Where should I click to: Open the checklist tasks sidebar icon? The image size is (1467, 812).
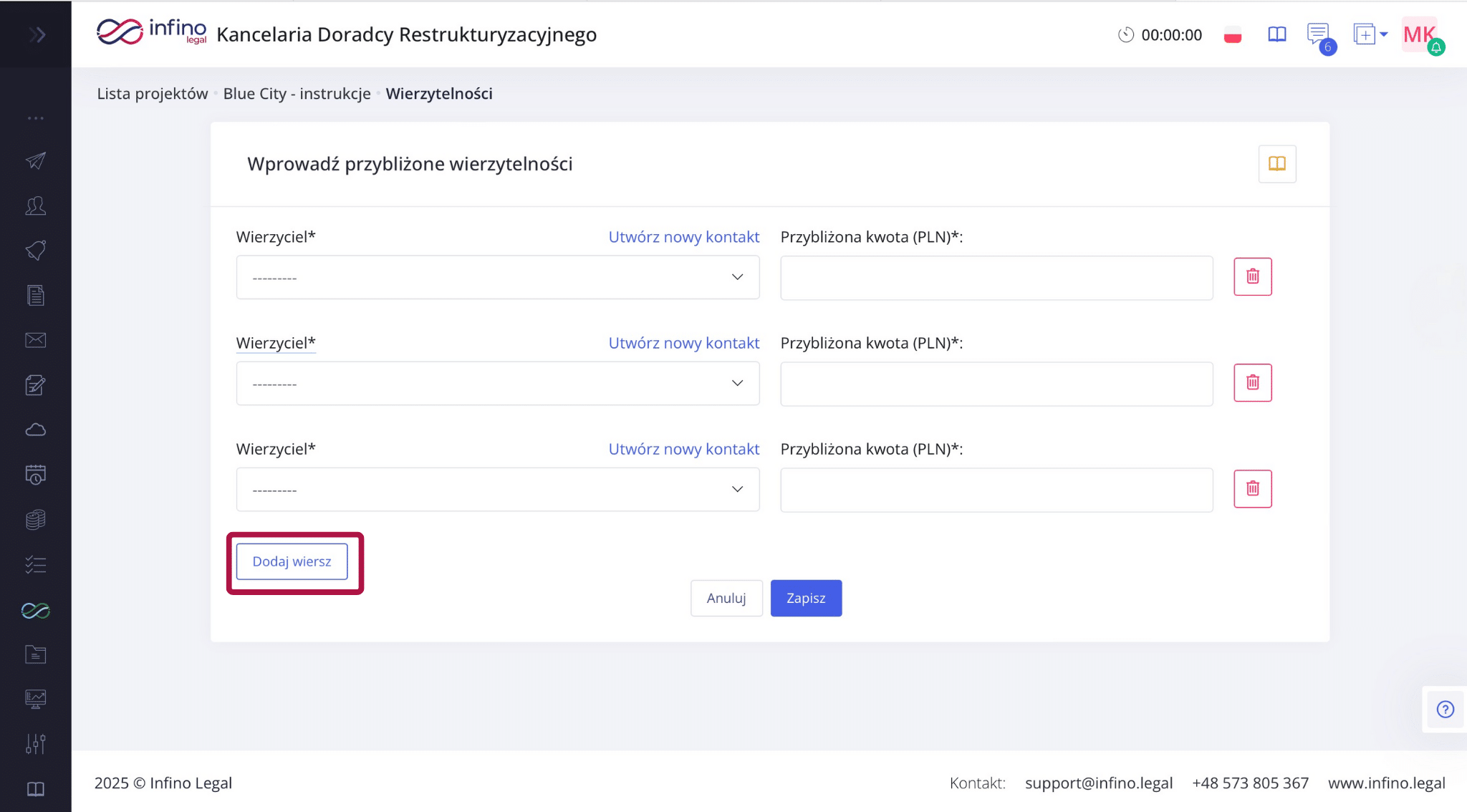(35, 565)
